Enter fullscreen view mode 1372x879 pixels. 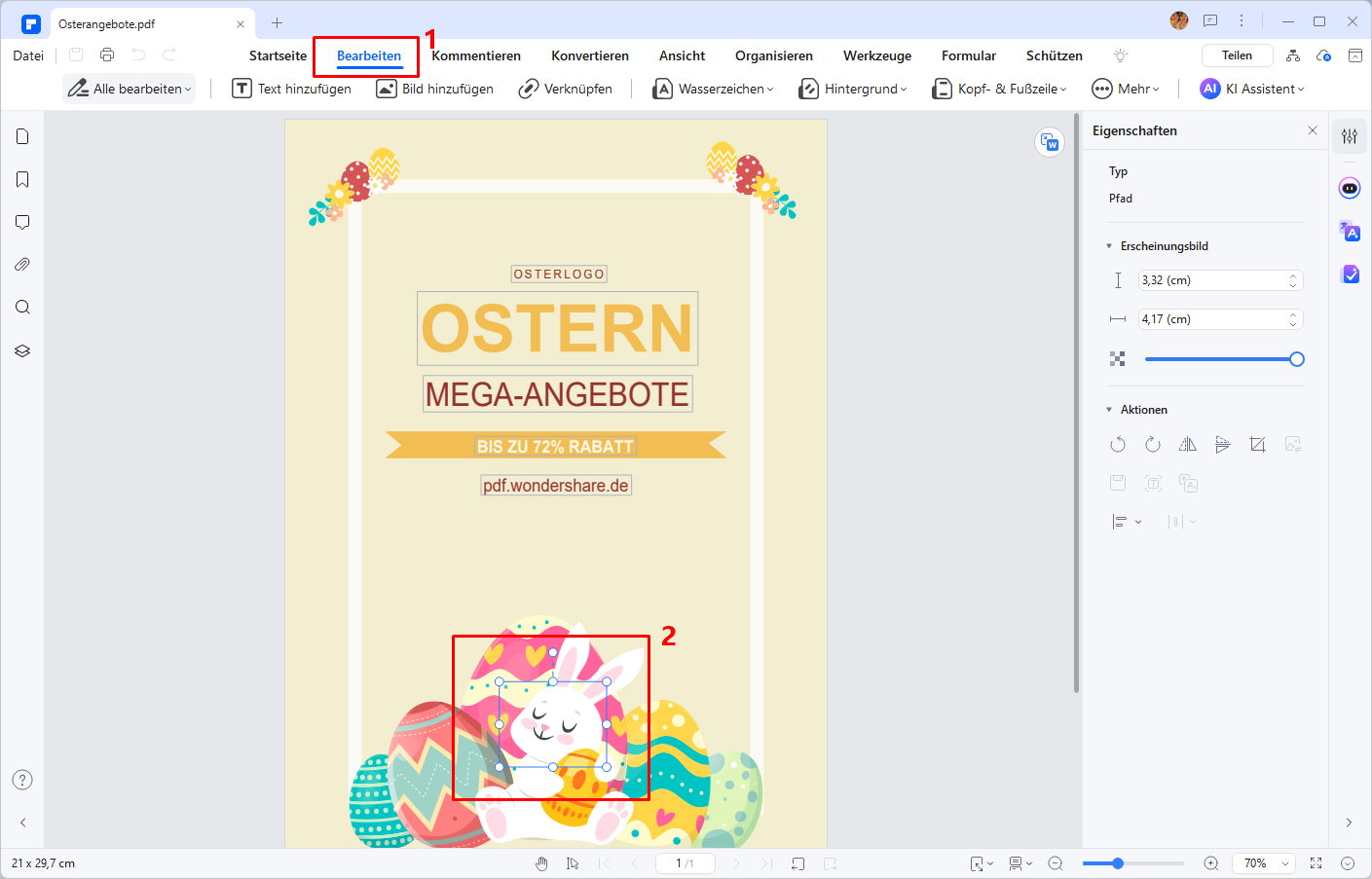1316,863
